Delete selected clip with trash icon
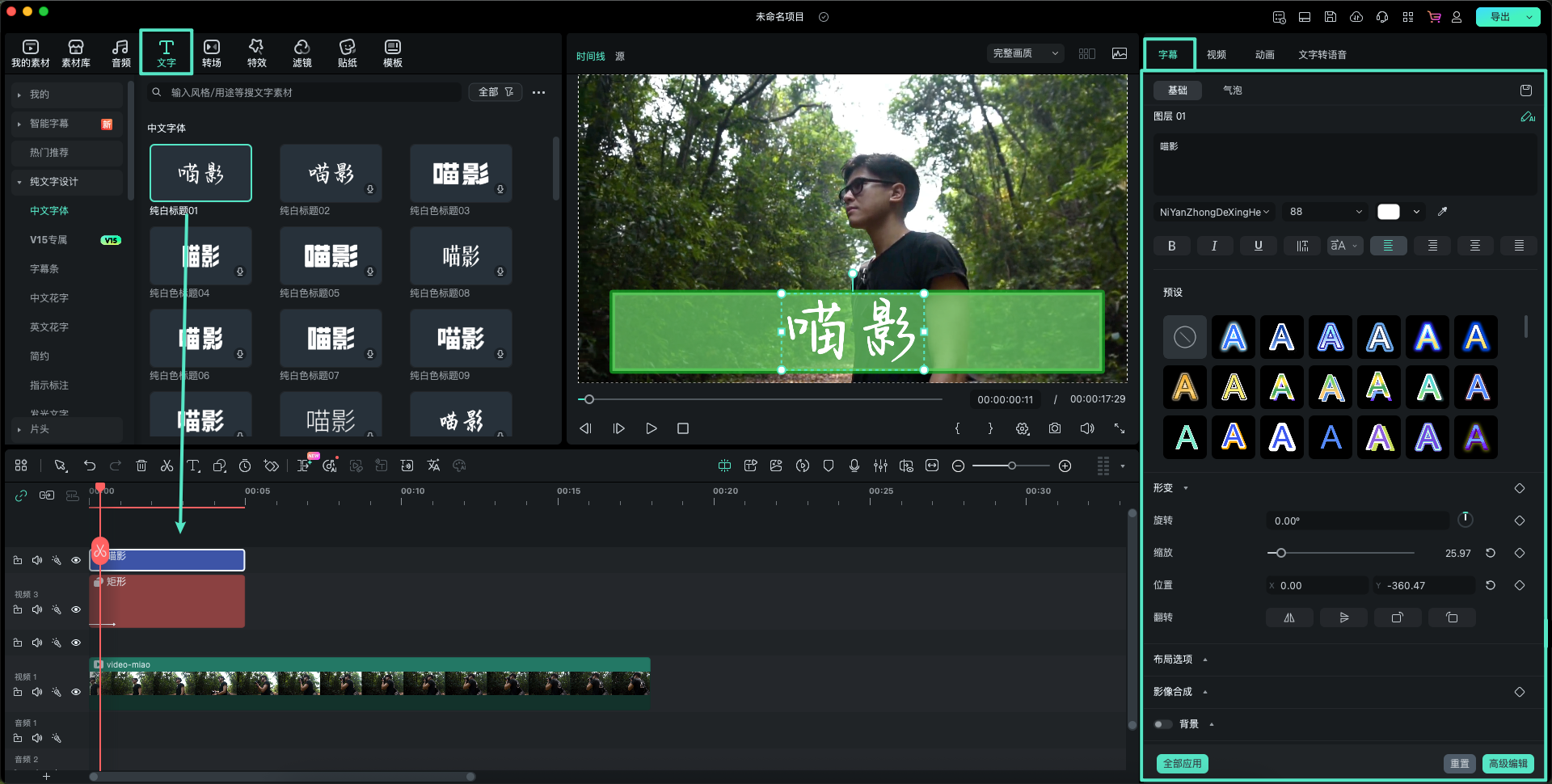The width and height of the screenshot is (1552, 784). pyautogui.click(x=141, y=466)
